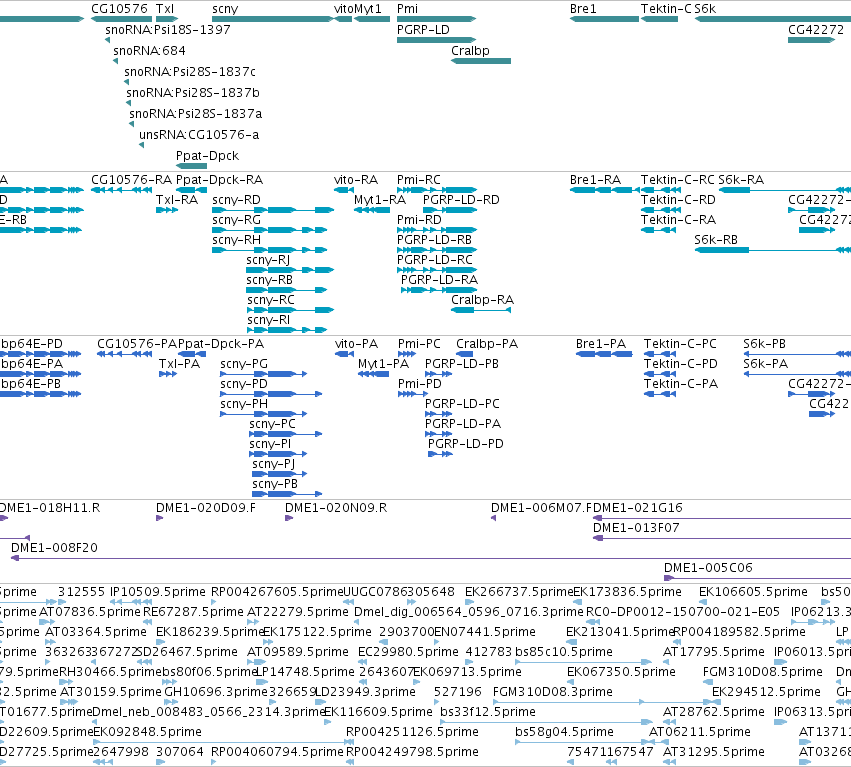Click the Tektin-C-RD transcript
The height and width of the screenshot is (767, 851).
pos(661,210)
